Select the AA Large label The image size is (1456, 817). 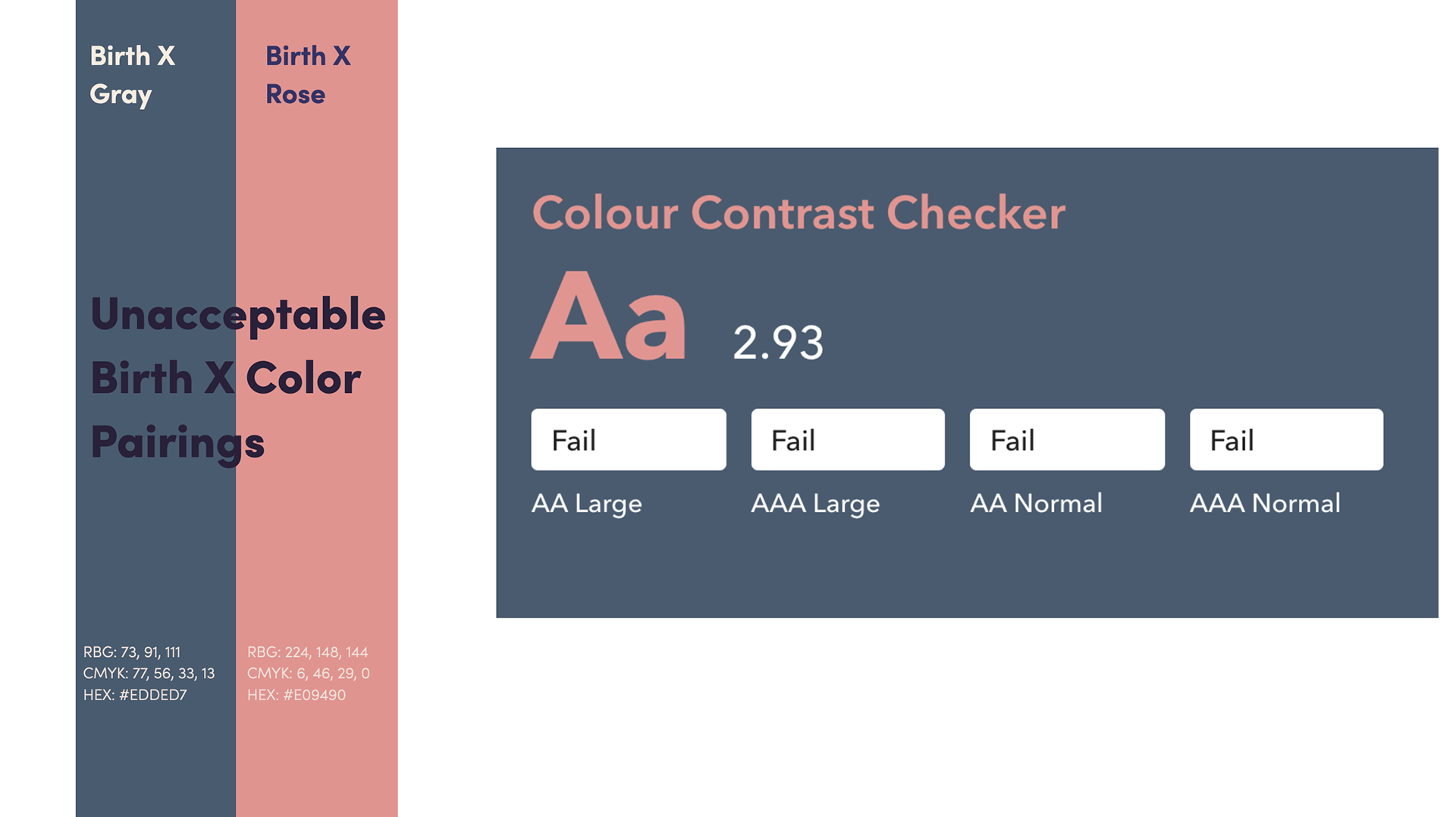point(587,504)
